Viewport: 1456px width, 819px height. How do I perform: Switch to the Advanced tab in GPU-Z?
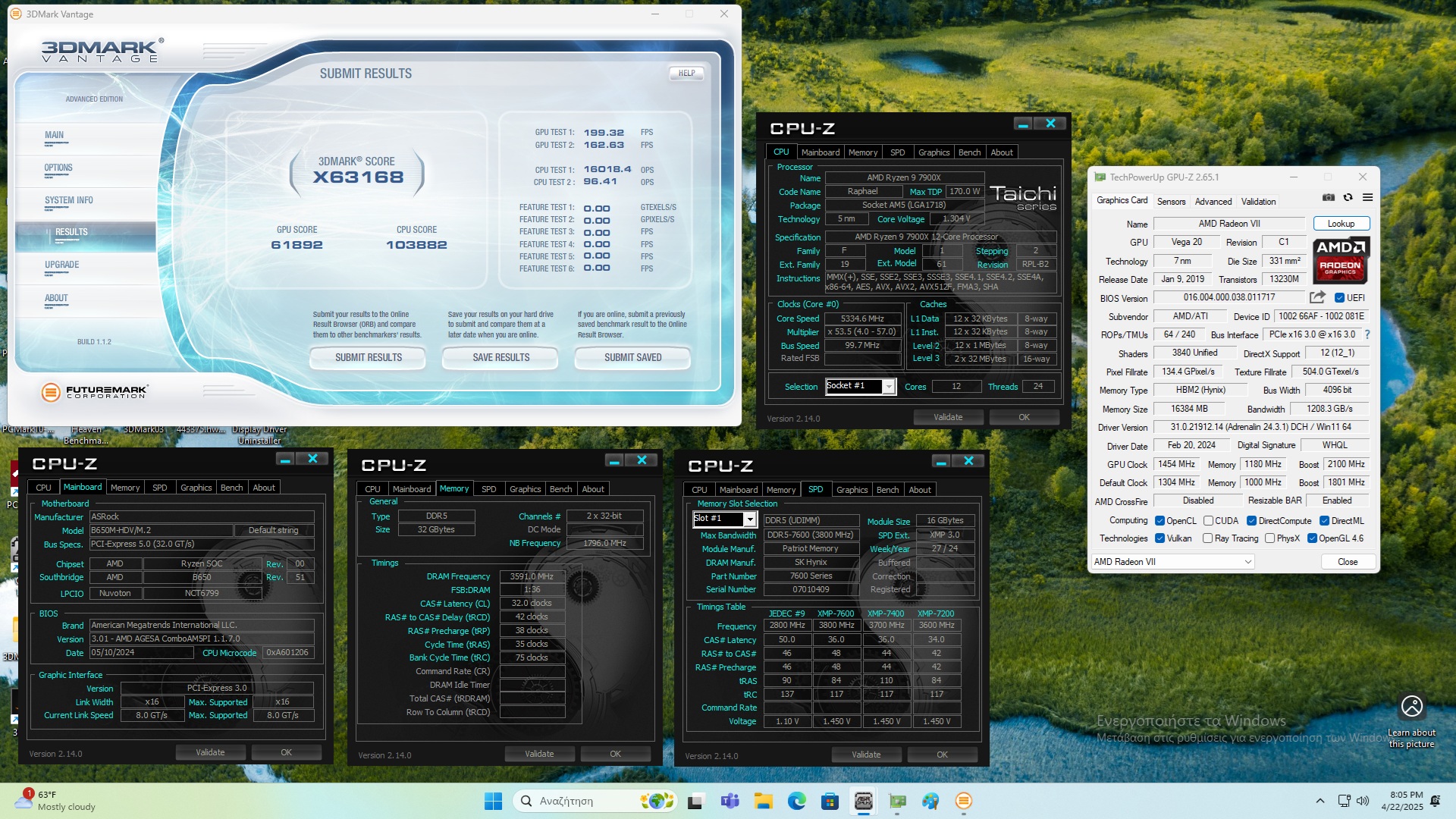pos(1213,202)
